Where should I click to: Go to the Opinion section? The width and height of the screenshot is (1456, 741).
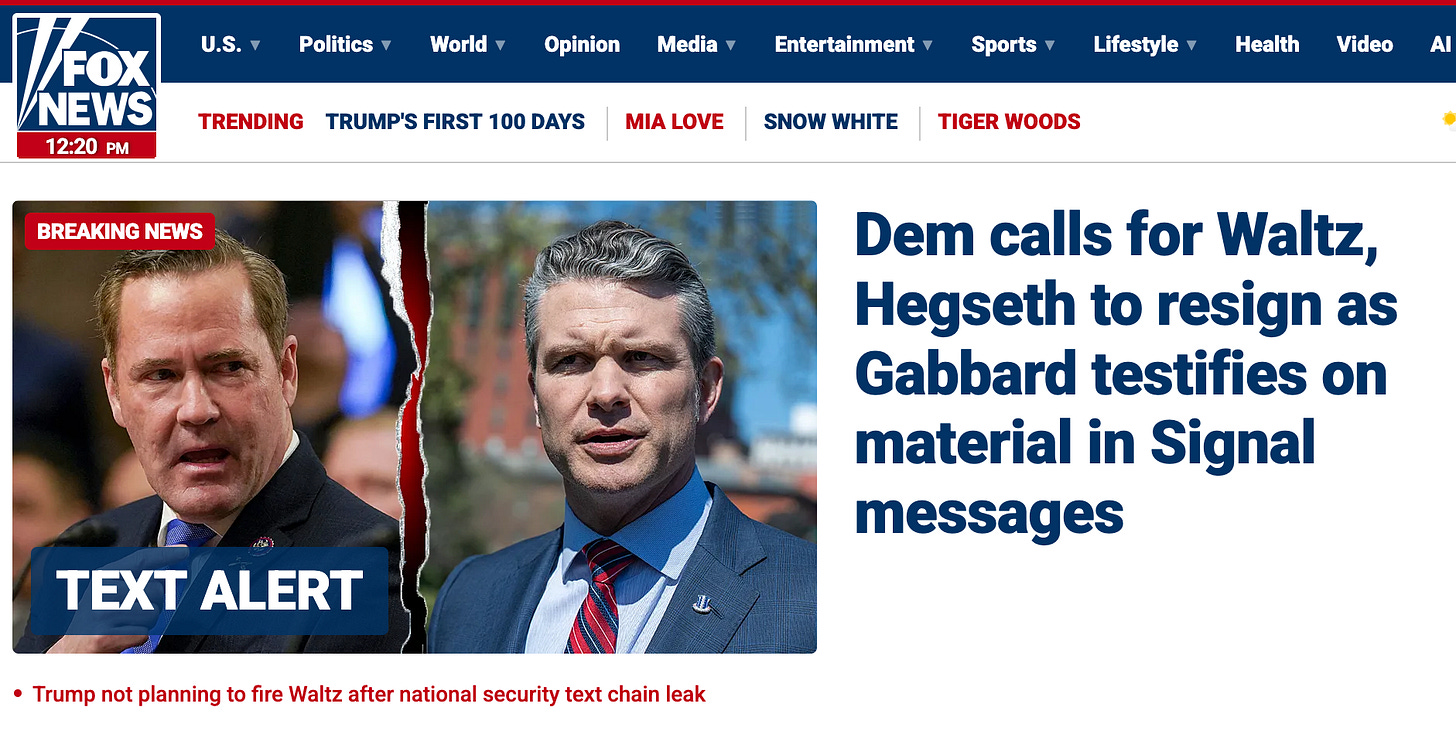click(582, 44)
